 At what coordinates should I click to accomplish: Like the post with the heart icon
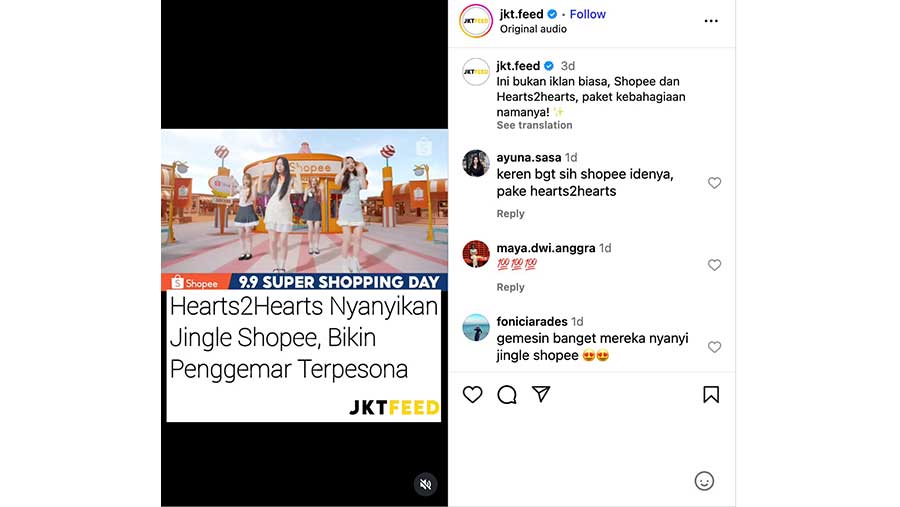coord(472,394)
